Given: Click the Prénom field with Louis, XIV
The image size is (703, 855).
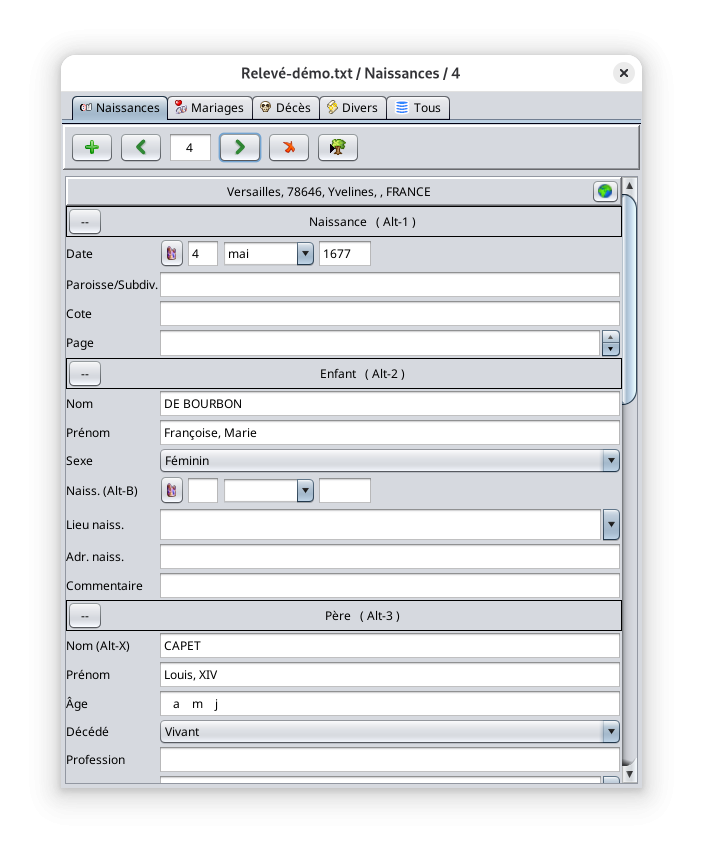Looking at the screenshot, I should coord(390,675).
